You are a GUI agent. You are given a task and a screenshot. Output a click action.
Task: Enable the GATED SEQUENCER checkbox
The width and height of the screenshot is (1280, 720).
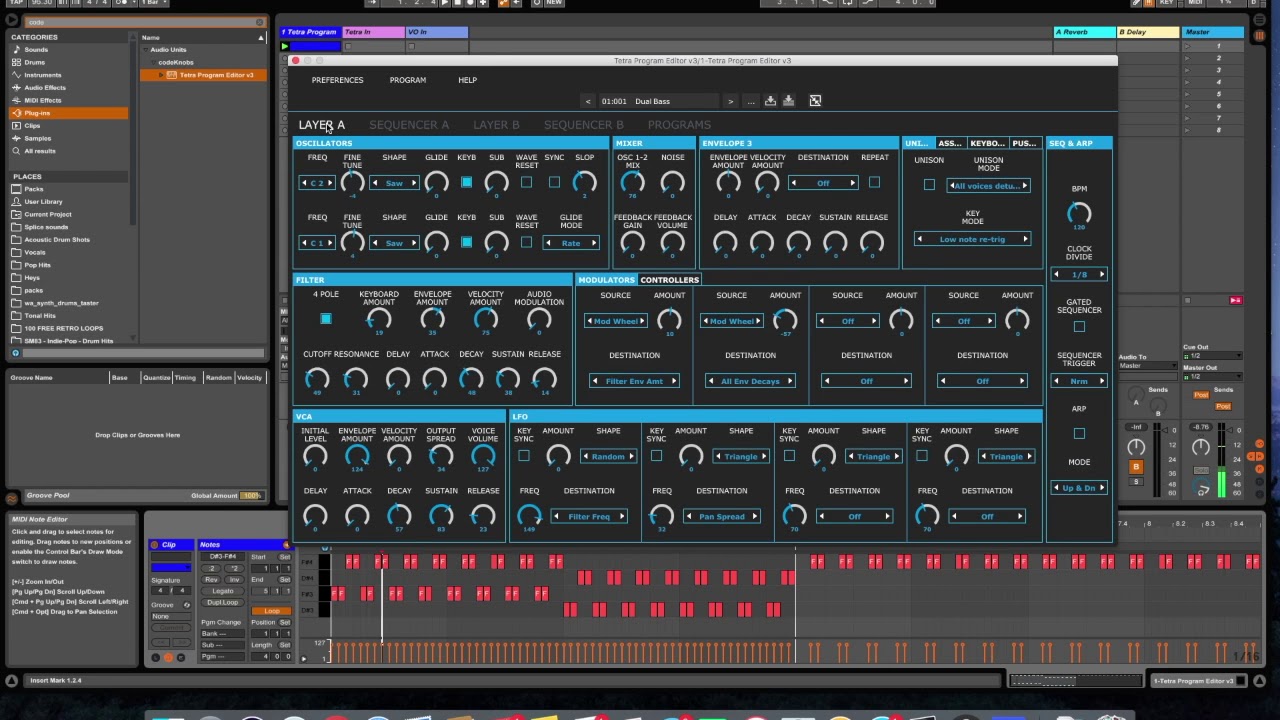[x=1079, y=327]
